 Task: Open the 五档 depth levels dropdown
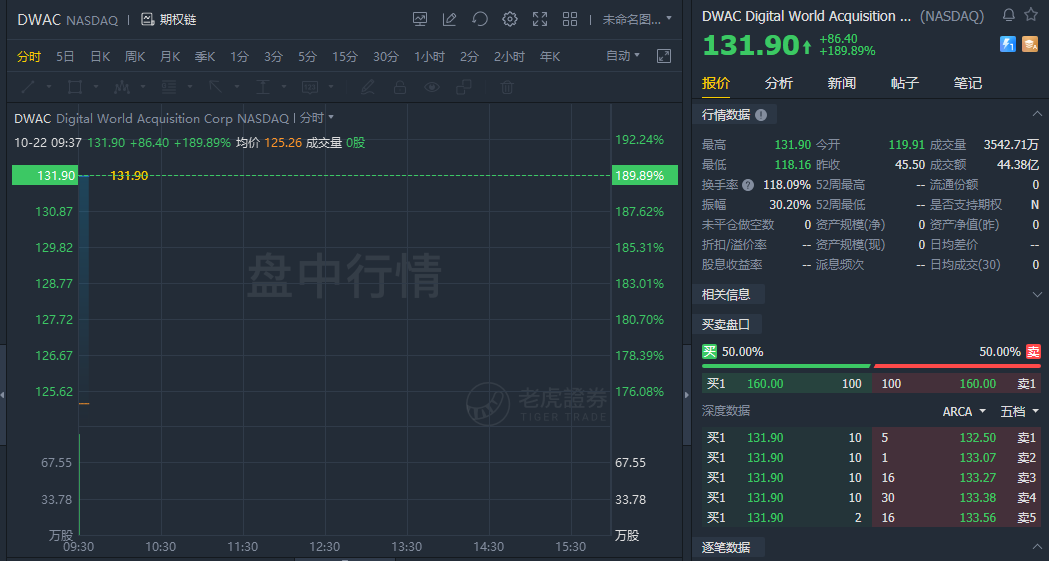(x=1020, y=411)
